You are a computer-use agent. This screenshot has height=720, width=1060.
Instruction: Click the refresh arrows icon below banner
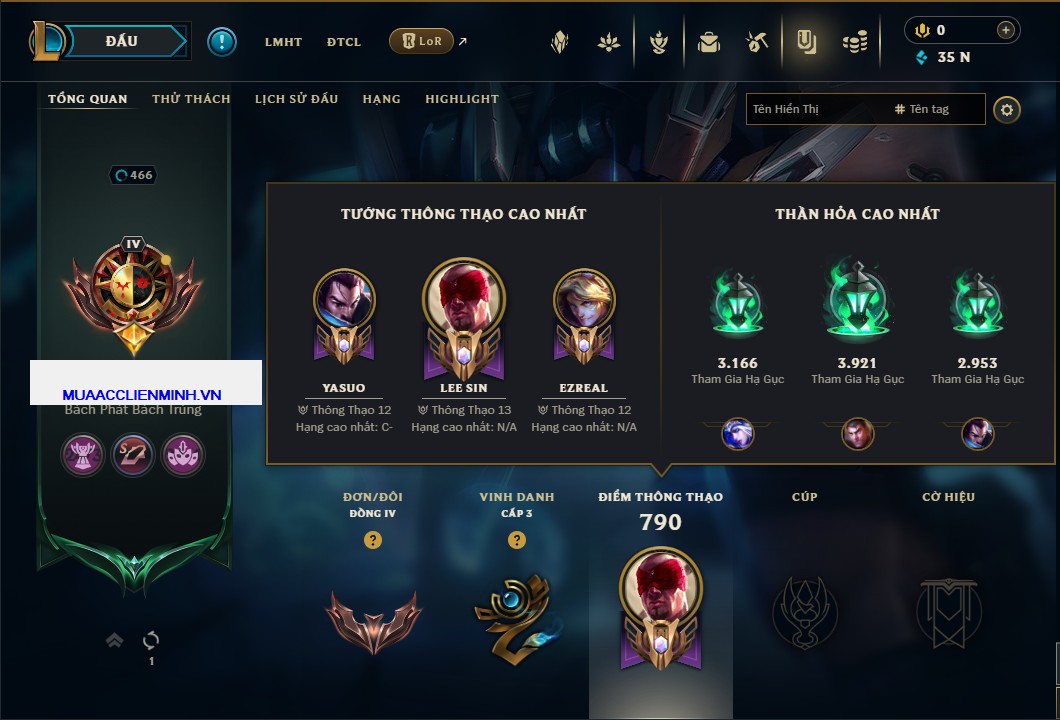coord(151,640)
